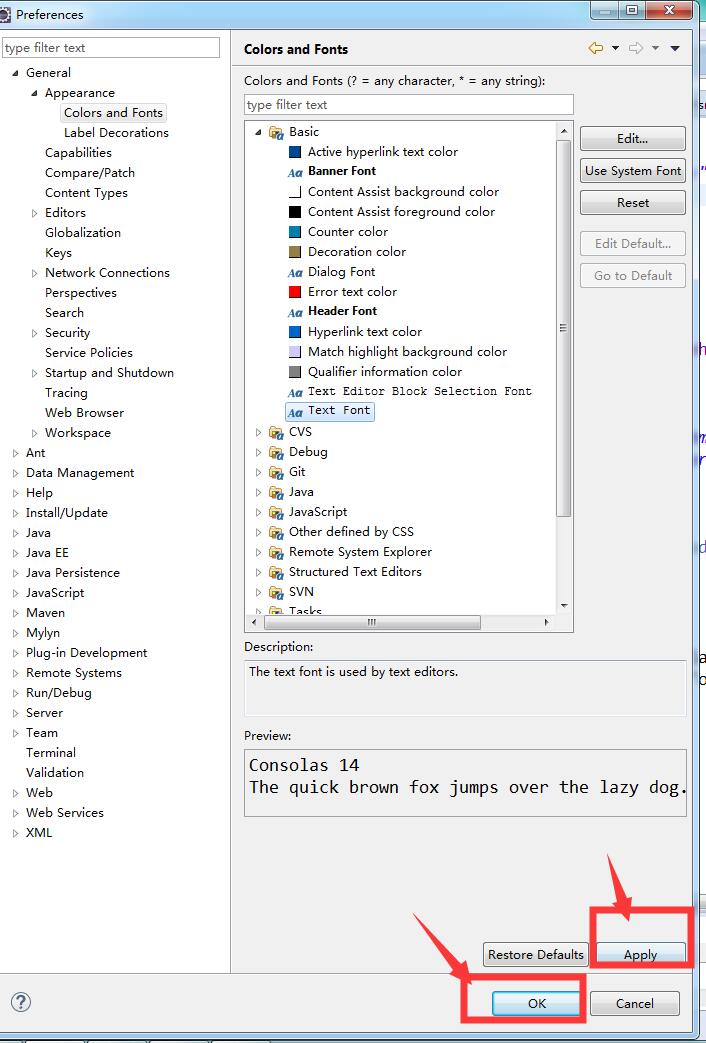
Task: Open the view menu triangle in header
Action: point(675,48)
